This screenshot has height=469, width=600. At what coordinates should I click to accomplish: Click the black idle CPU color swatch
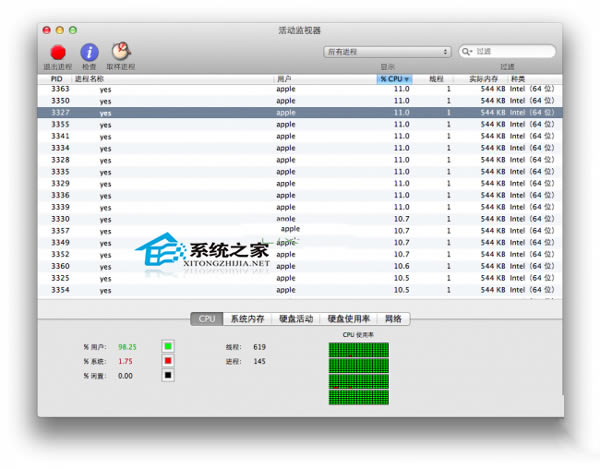coord(168,375)
